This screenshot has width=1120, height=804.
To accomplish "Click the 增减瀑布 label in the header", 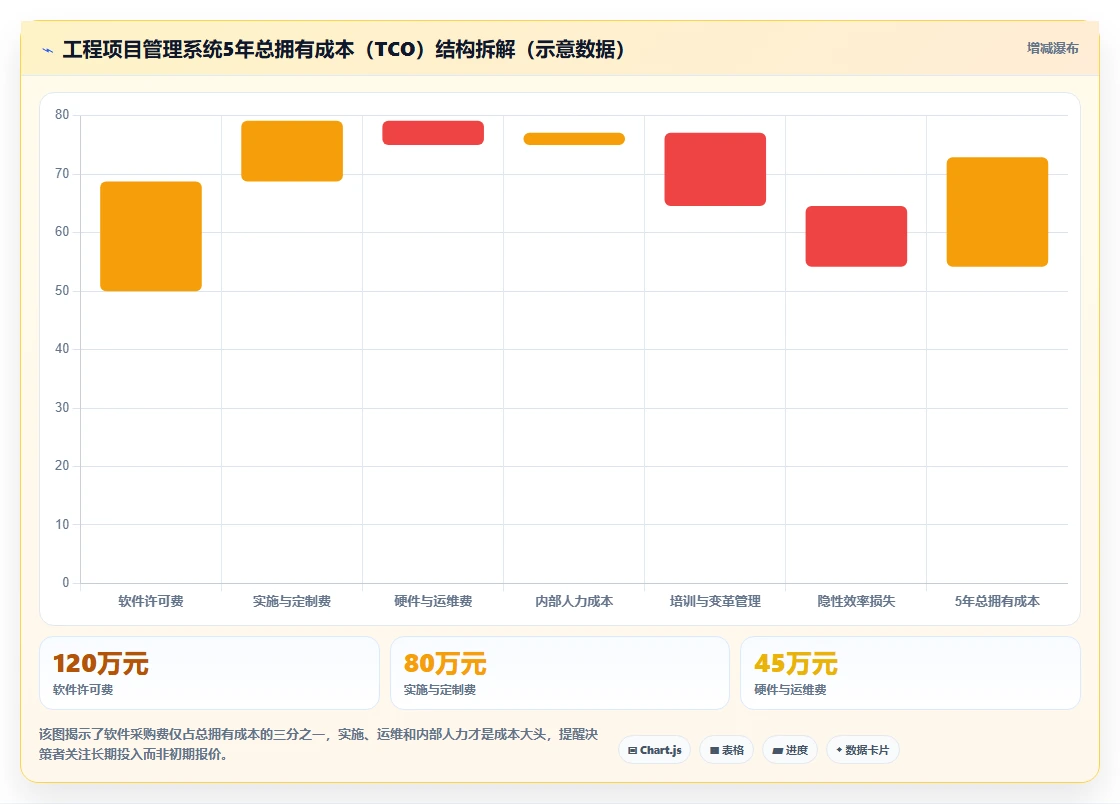I will pyautogui.click(x=1052, y=49).
